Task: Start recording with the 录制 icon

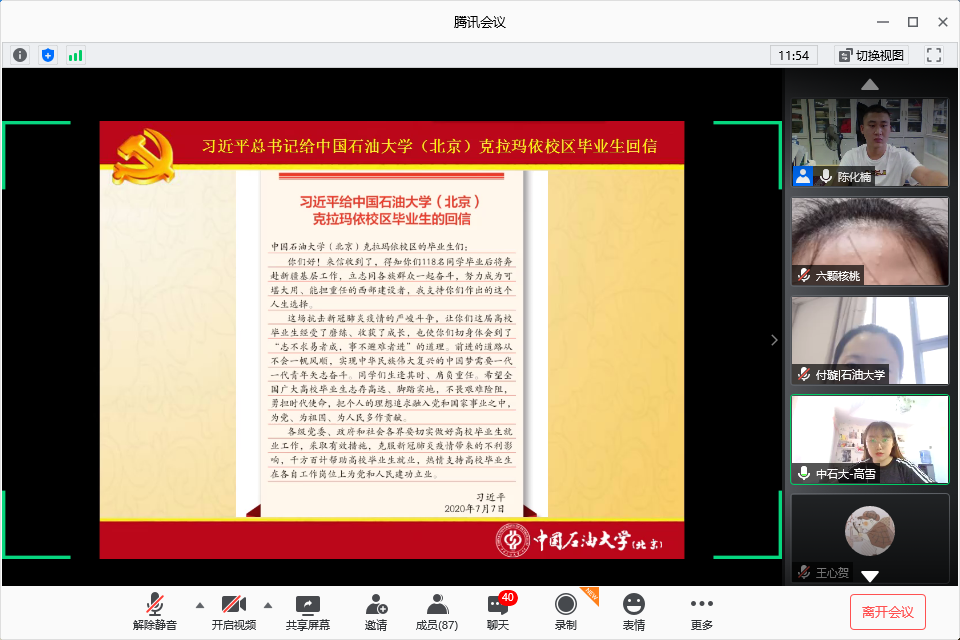Action: (565, 611)
